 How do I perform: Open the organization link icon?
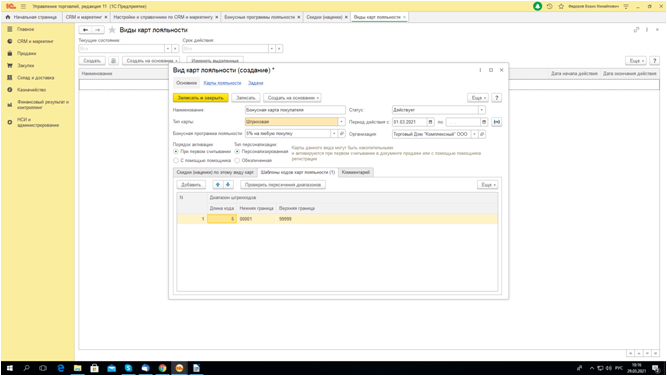(x=482, y=134)
